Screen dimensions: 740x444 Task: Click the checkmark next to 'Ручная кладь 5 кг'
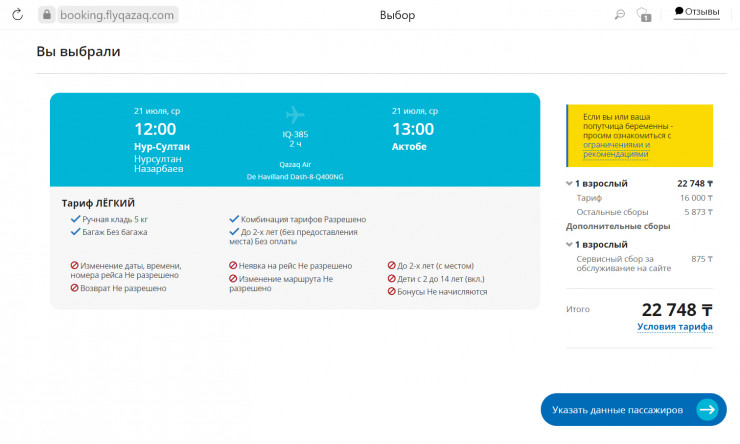(x=75, y=219)
